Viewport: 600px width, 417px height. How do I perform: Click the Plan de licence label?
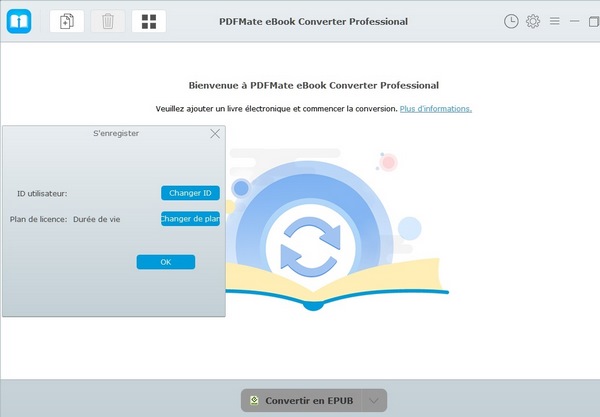coord(38,219)
